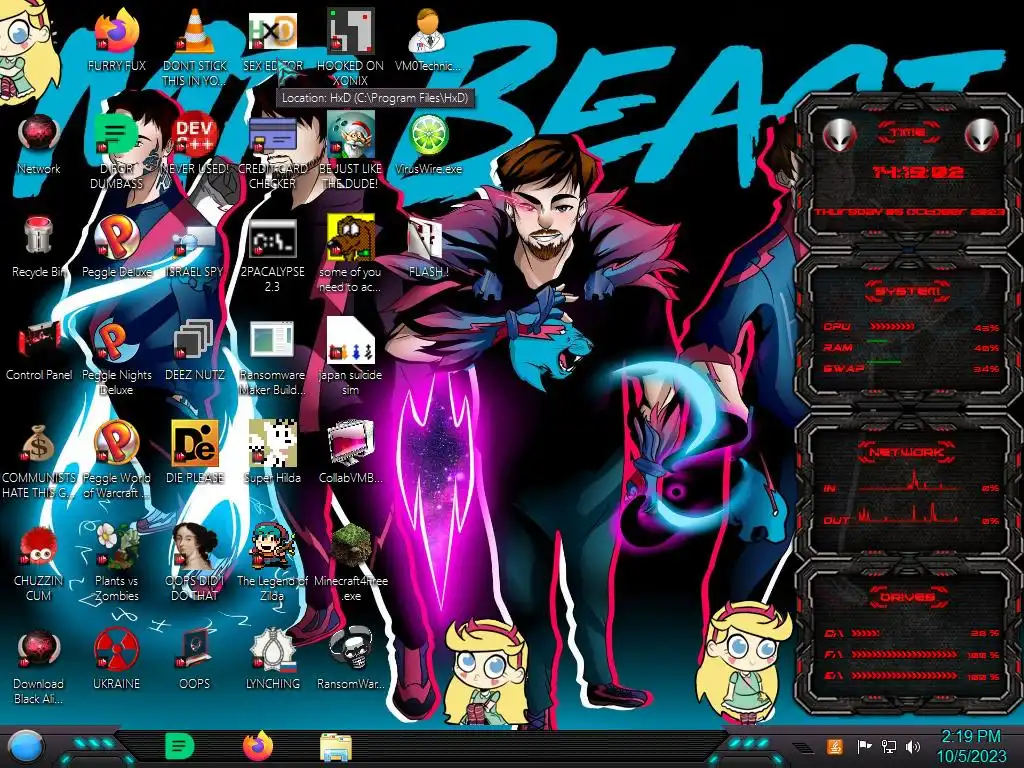
Task: Open the Start menu orb
Action: [26, 747]
